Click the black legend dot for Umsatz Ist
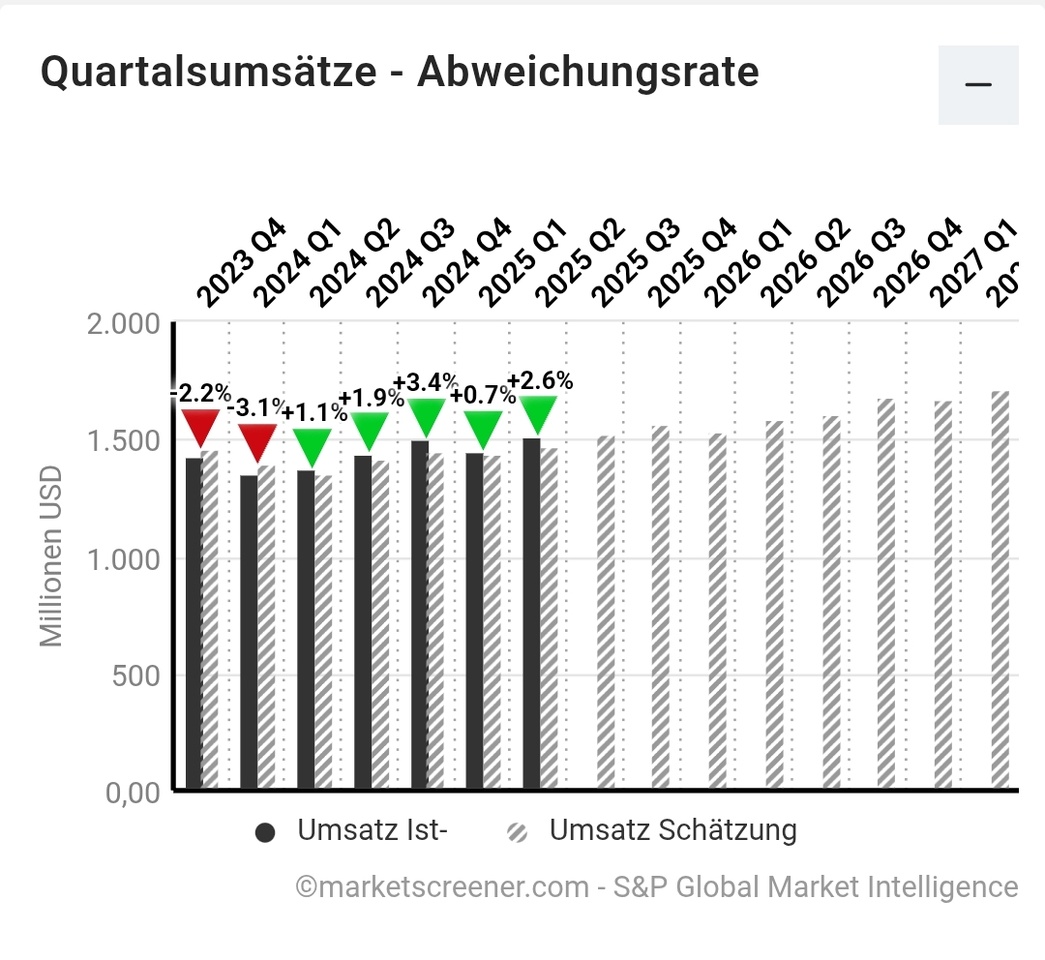Viewport: 1045px width, 960px height. click(x=265, y=833)
